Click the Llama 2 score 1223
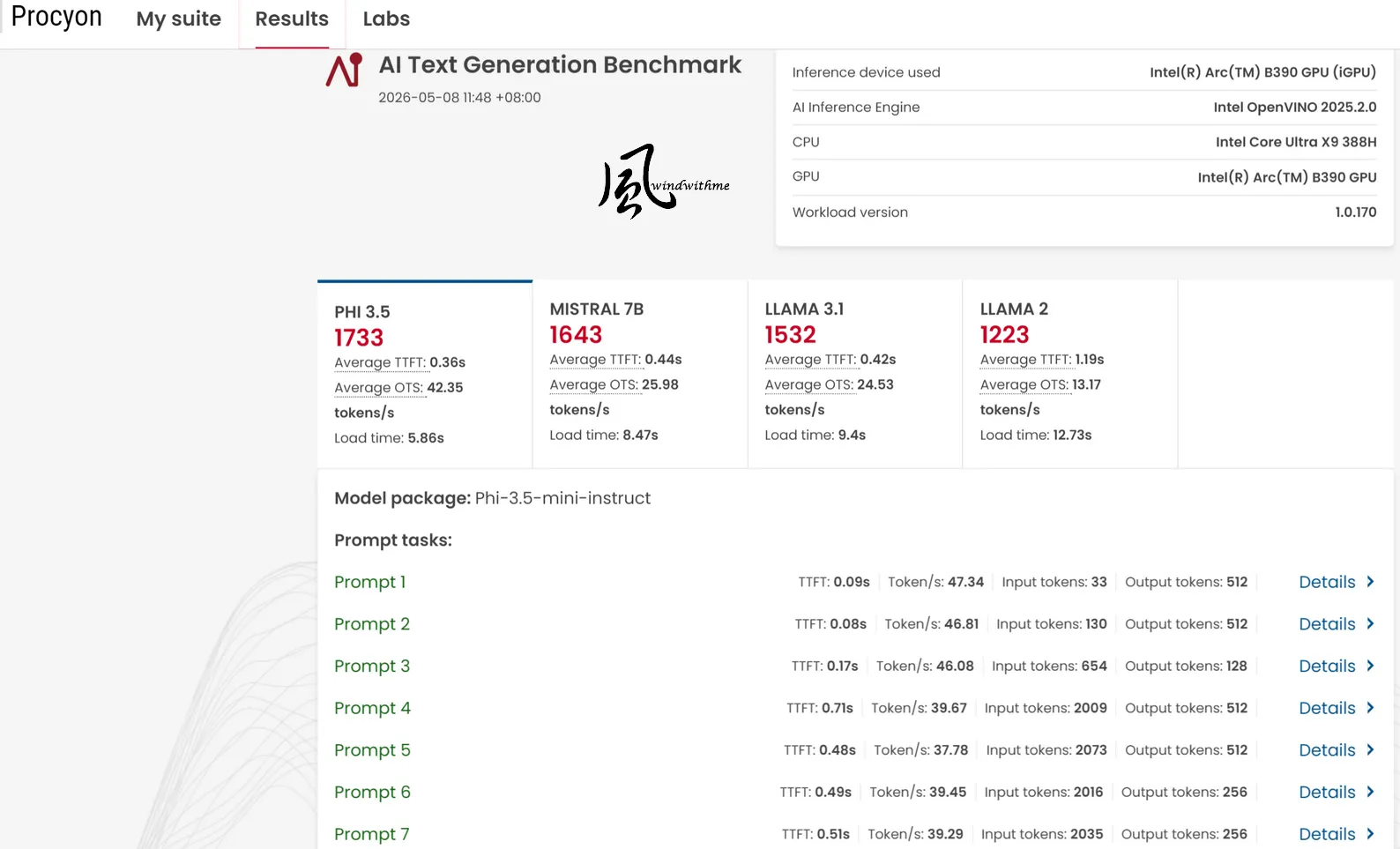This screenshot has width=1400, height=849. click(1004, 335)
